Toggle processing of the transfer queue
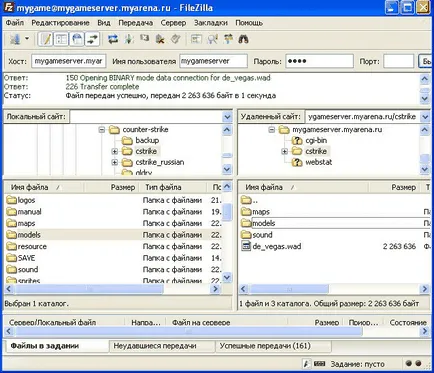Image resolution: width=434 pixels, height=373 pixels. point(129,39)
